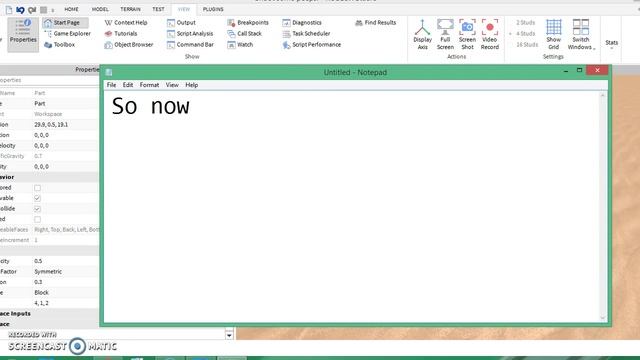Toggle the Archivable checkbox in Properties
The width and height of the screenshot is (640, 360).
pos(38,198)
